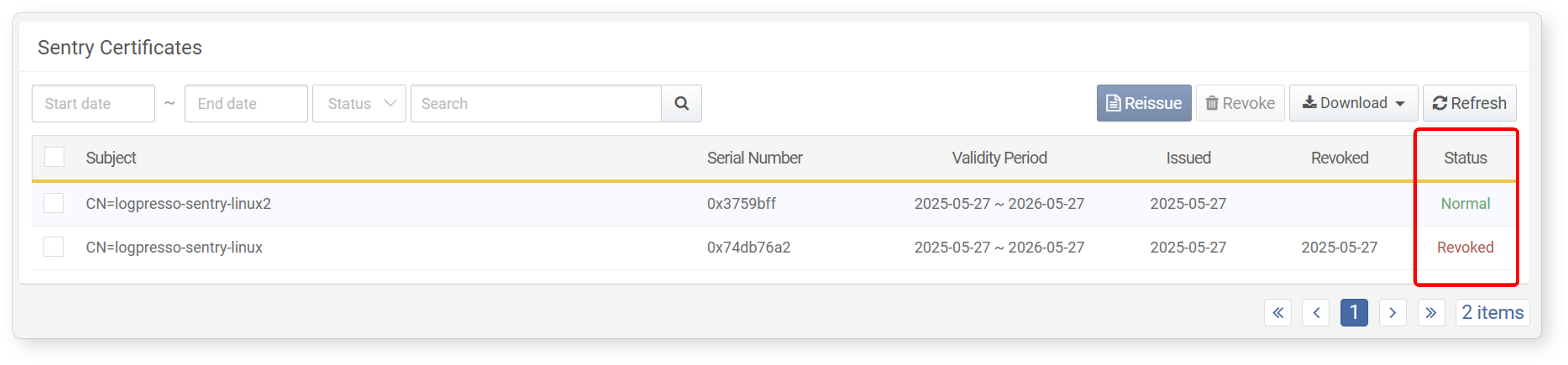The image size is (1568, 365).
Task: Click the Validity Period column header
Action: (x=999, y=158)
